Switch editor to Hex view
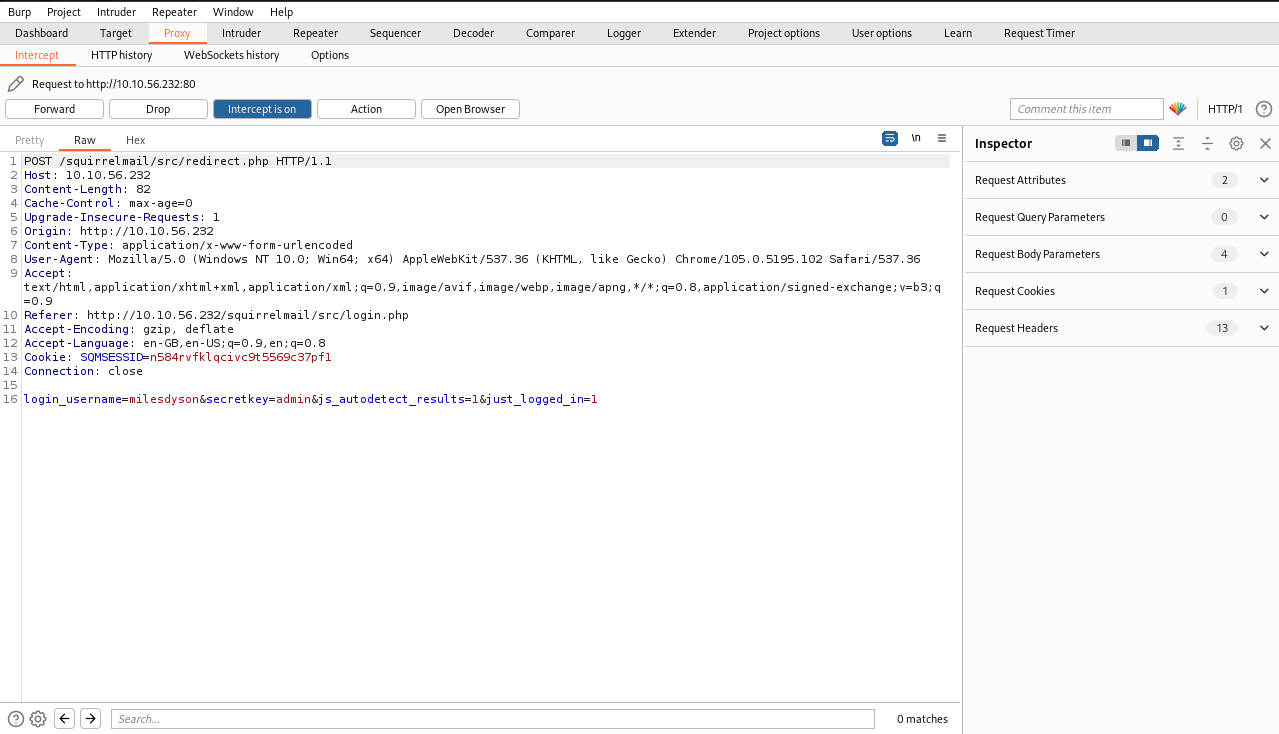This screenshot has height=734, width=1279. coord(135,140)
